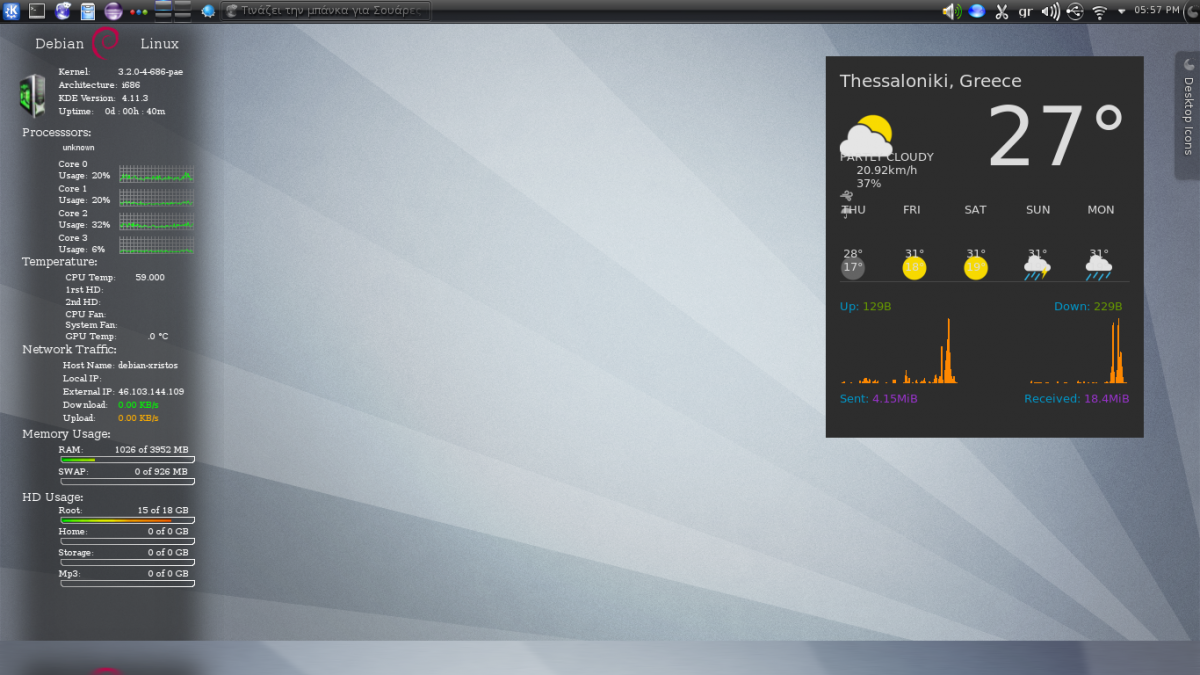Click the FRI sunny forecast icon
This screenshot has width=1200, height=675.
[914, 268]
